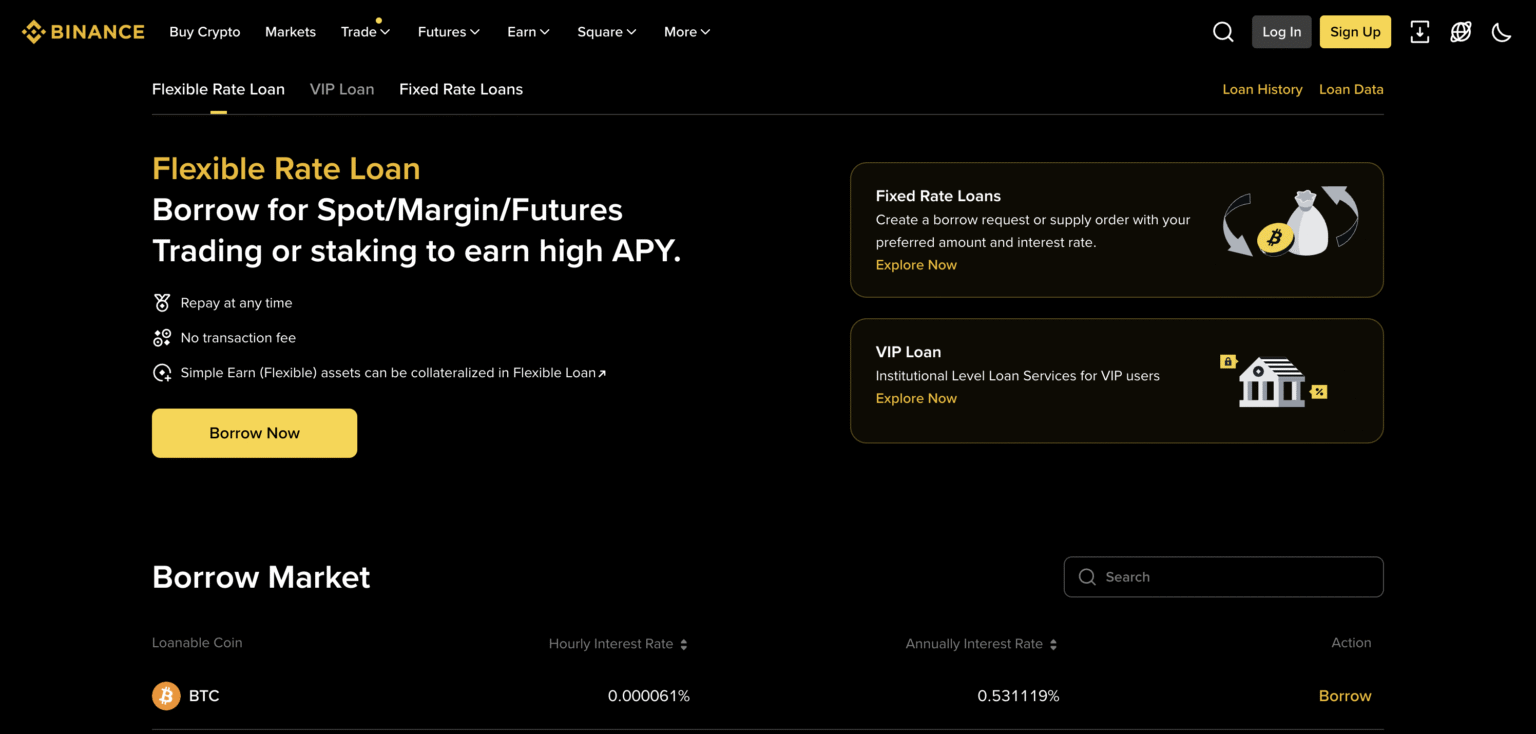Expand the Trade dropdown menu
Image resolution: width=1536 pixels, height=734 pixels.
(365, 32)
